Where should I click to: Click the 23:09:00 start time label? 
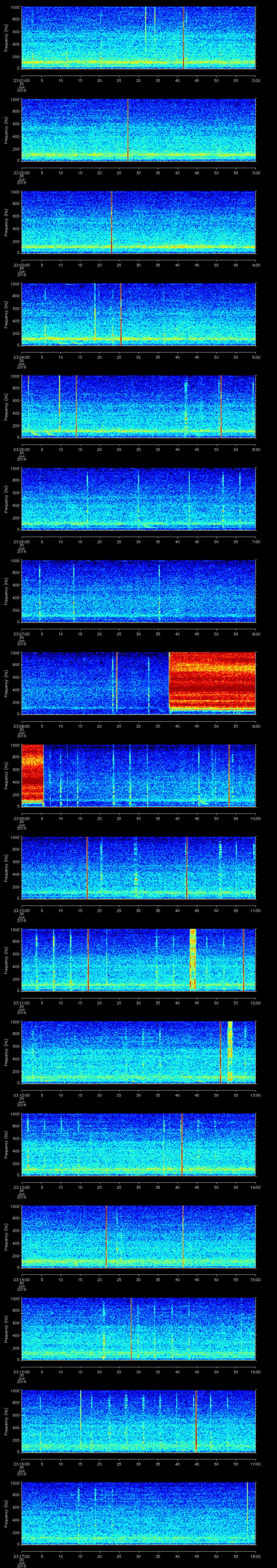pos(21,818)
